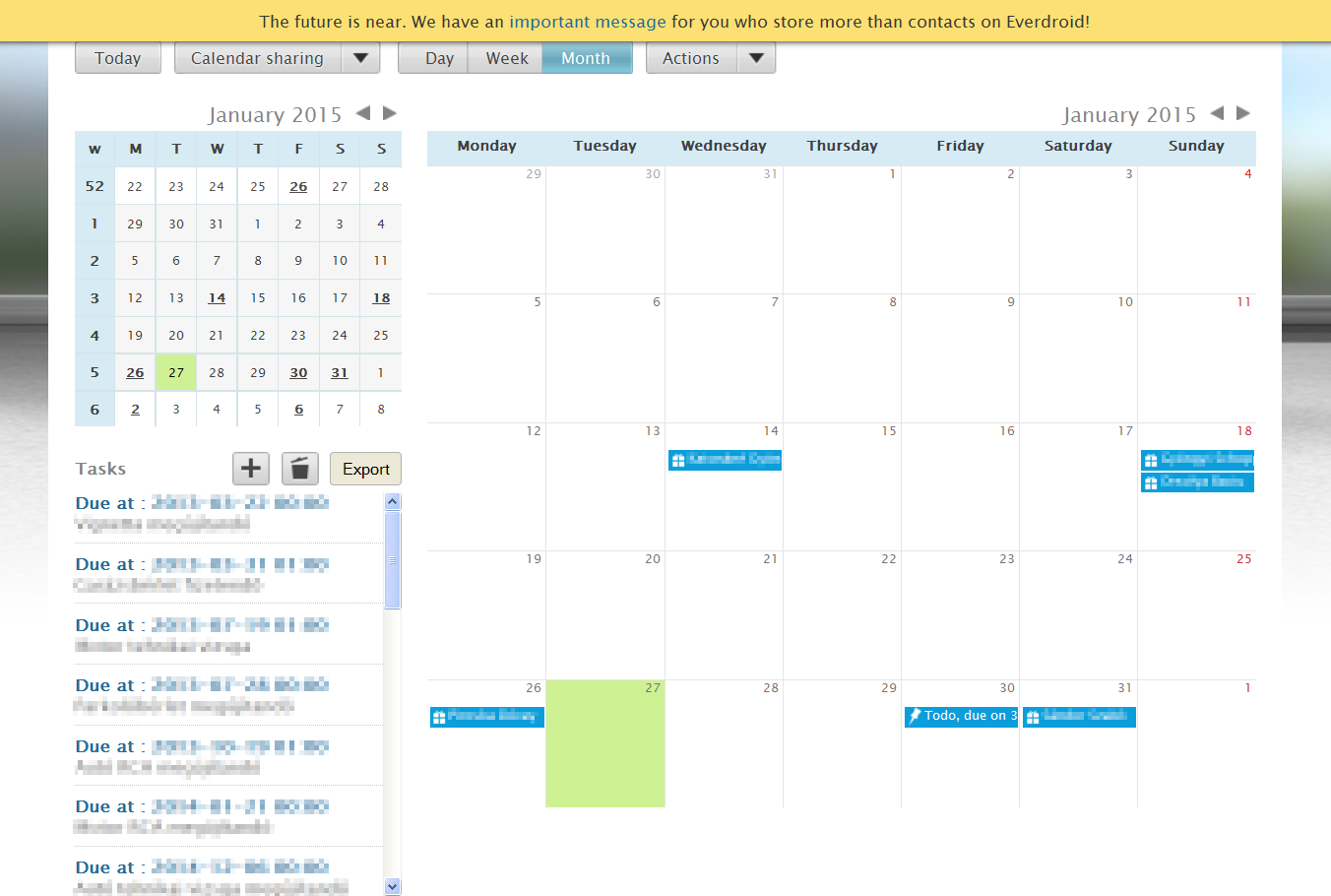1331x896 pixels.
Task: Open the birthday event on Wednesday 14
Action: pos(725,460)
